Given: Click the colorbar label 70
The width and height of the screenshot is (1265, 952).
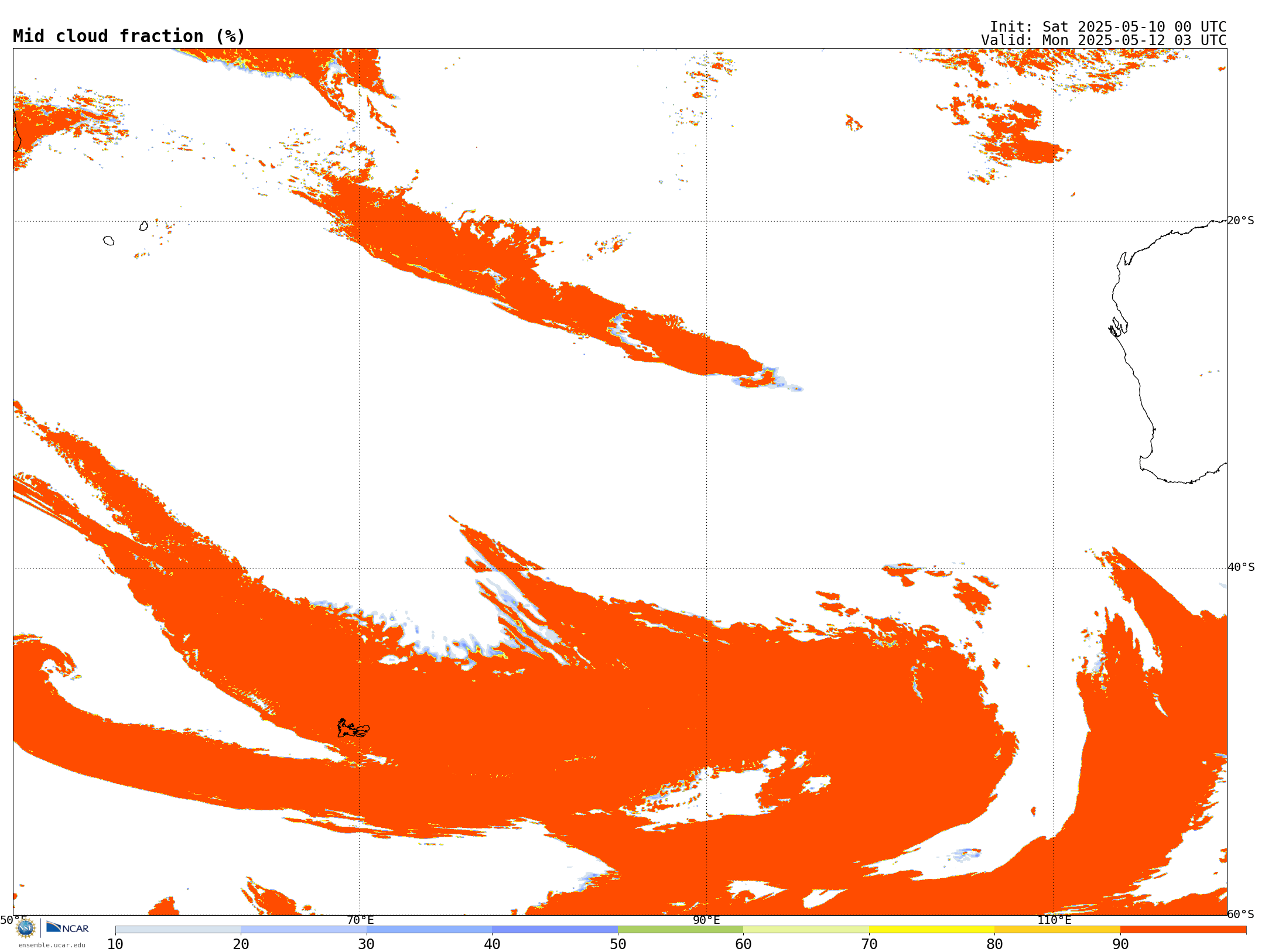Looking at the screenshot, I should pos(869,944).
